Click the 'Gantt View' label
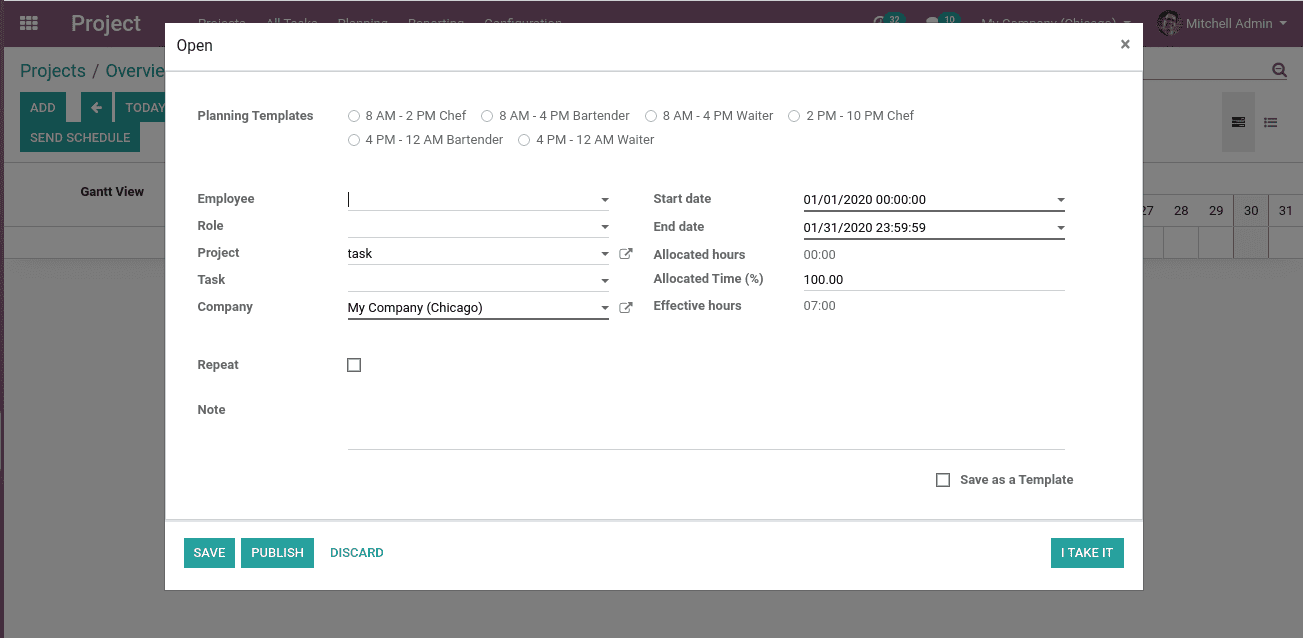 (112, 192)
